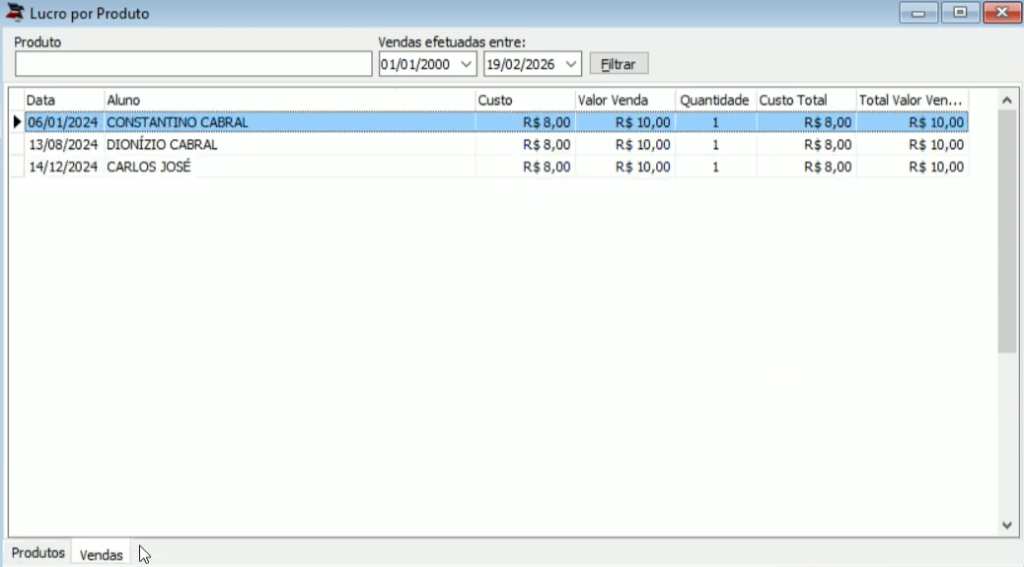Click Quantidade 1 in CONSTANTINO CABRAL row
Viewport: 1024px width, 567px height.
point(716,122)
